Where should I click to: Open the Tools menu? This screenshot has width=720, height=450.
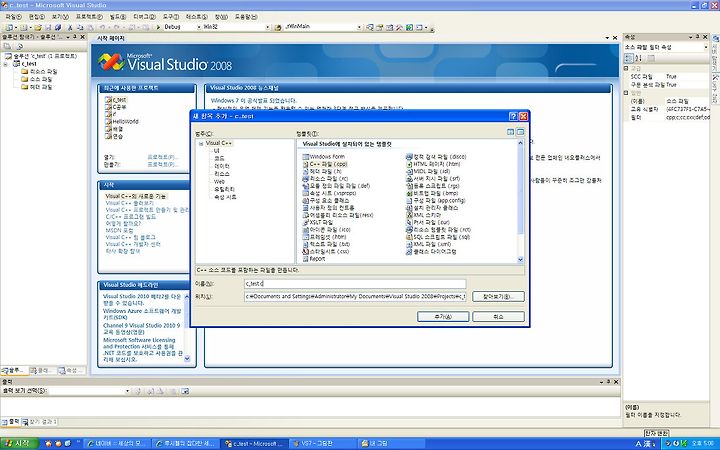(x=171, y=17)
